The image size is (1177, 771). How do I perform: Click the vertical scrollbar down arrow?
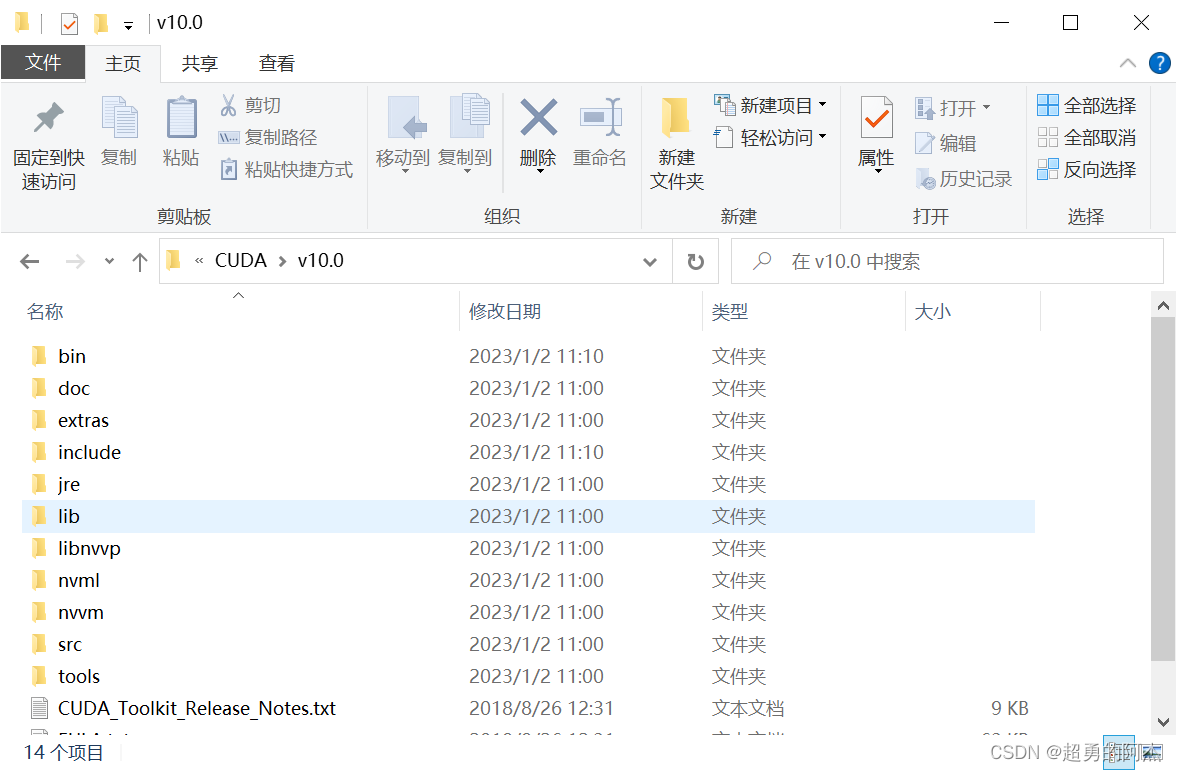click(x=1163, y=722)
